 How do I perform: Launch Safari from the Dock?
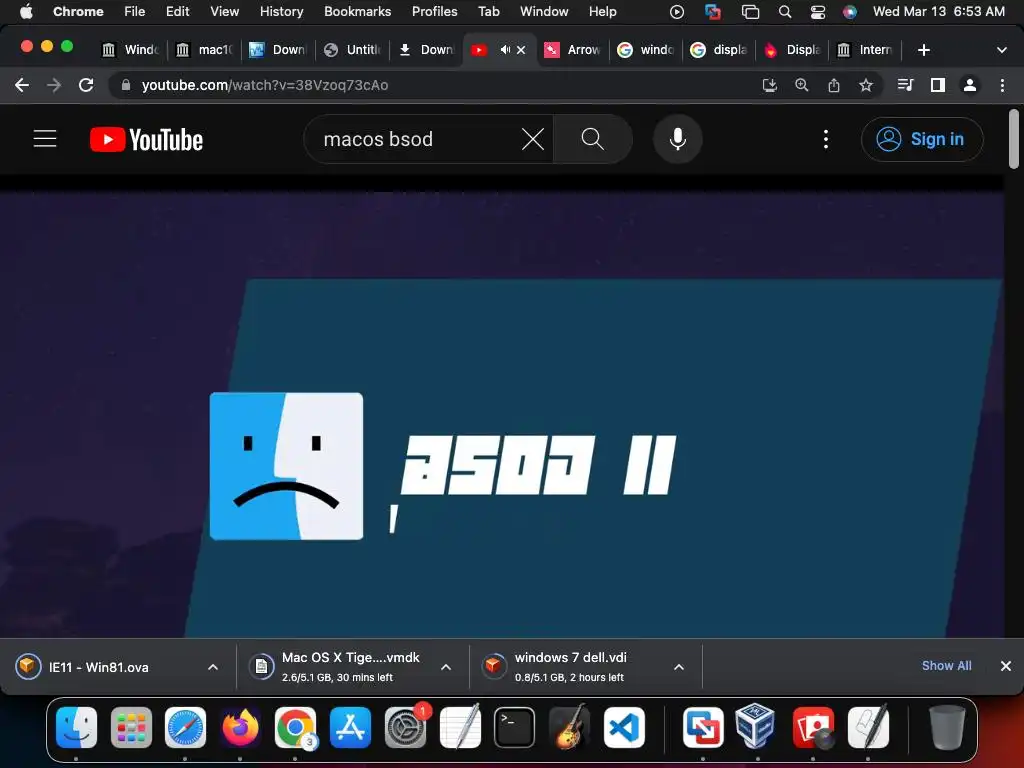point(185,727)
